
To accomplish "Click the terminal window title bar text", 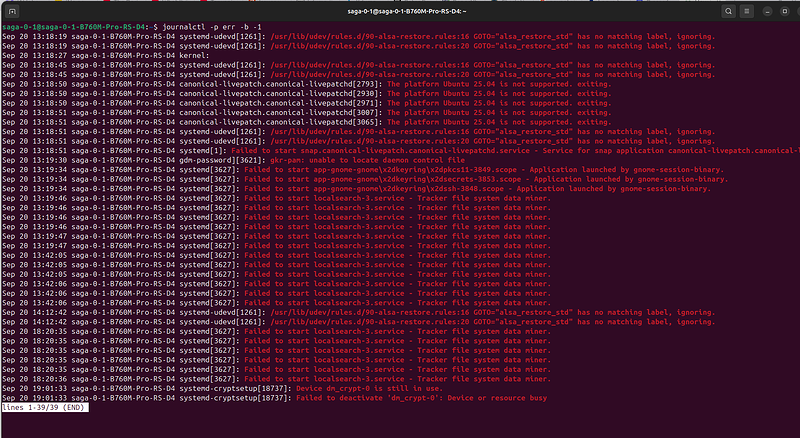I will click(x=400, y=8).
